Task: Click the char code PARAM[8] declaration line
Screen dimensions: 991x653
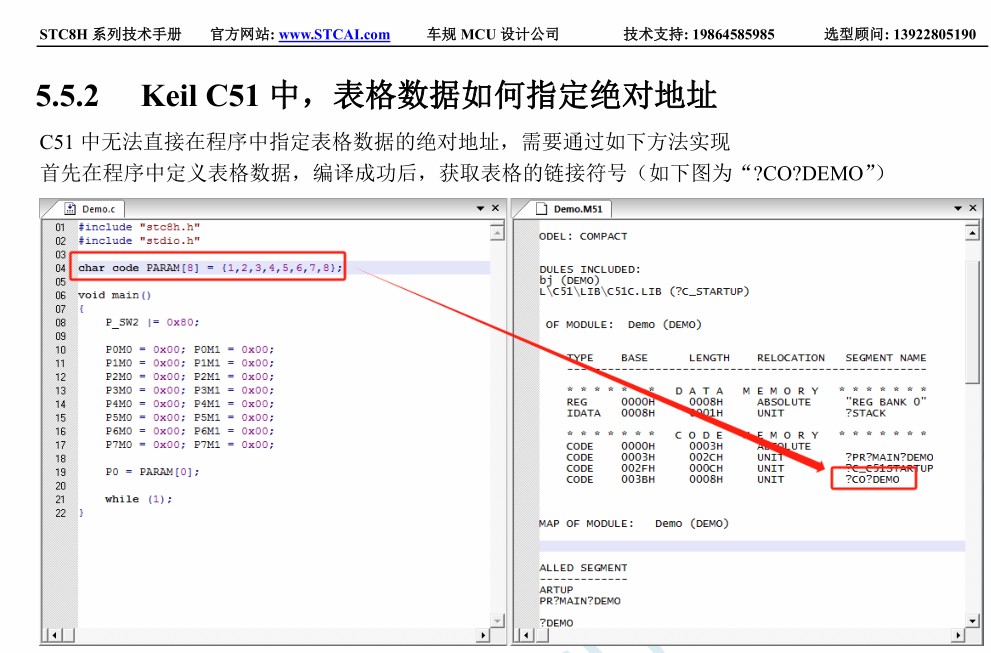Action: pyautogui.click(x=210, y=268)
